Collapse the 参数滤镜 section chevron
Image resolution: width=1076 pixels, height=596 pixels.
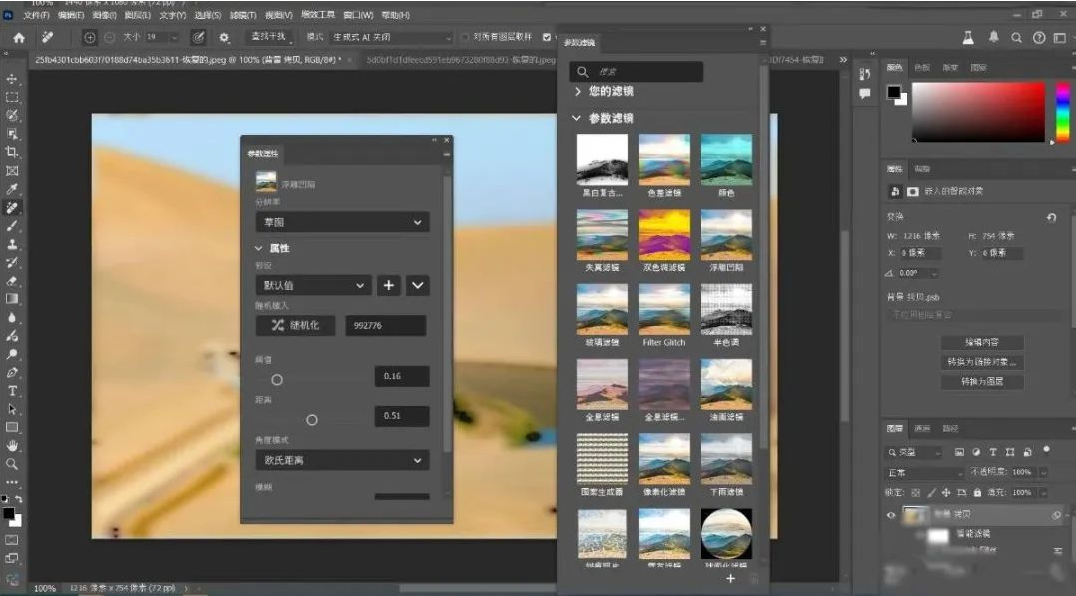point(577,118)
